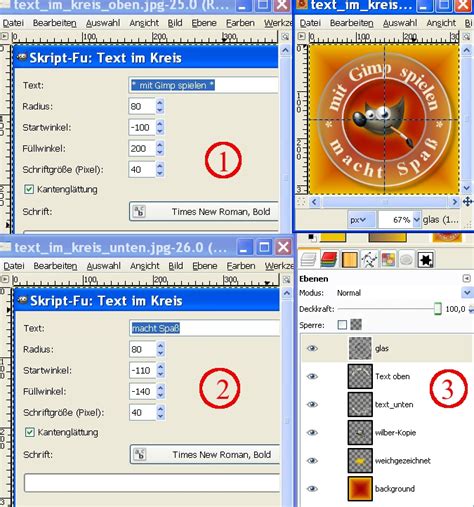Increase Radius with up arrow in dialog 1

160,103
